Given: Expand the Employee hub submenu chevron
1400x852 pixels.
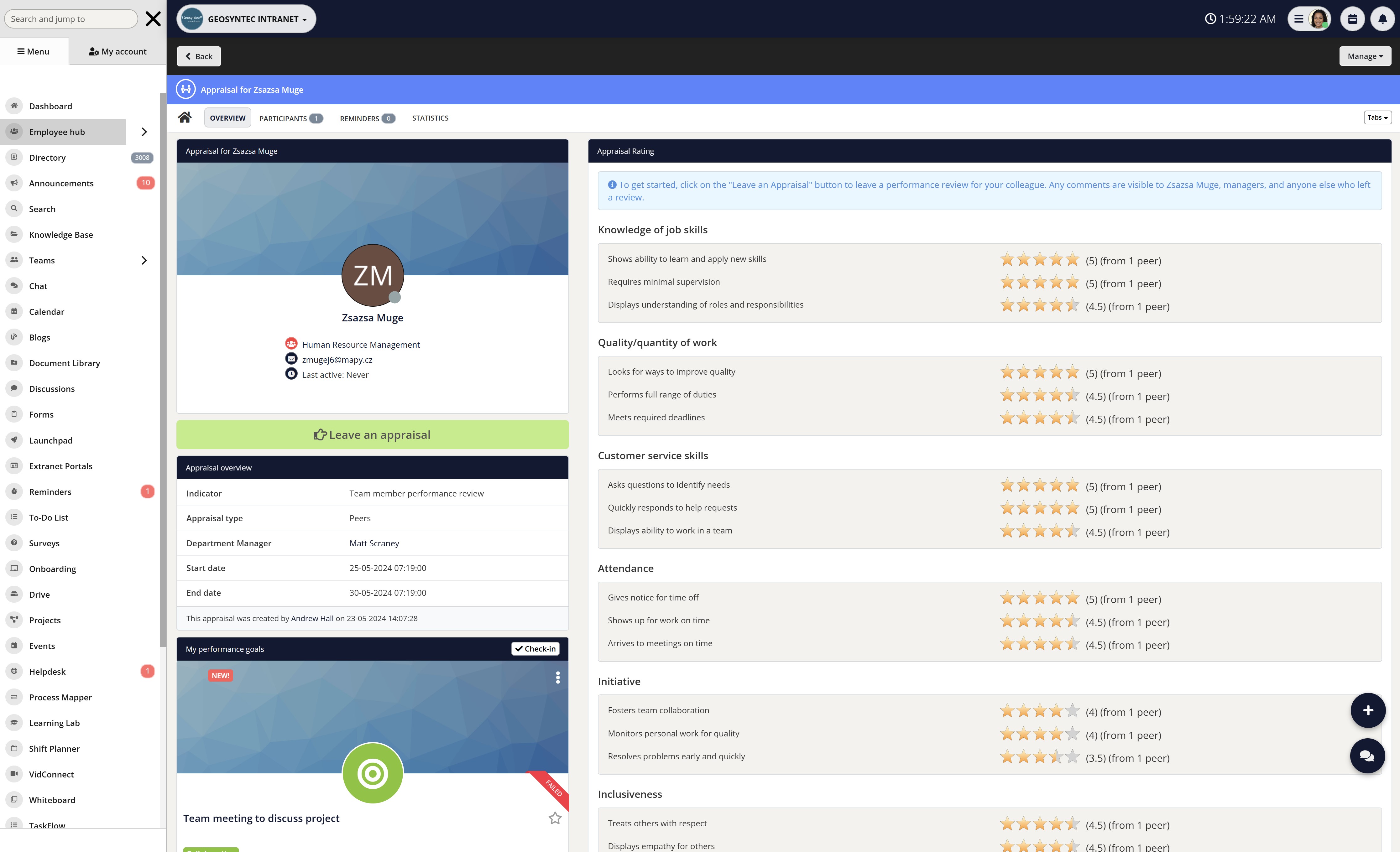Looking at the screenshot, I should tap(144, 132).
